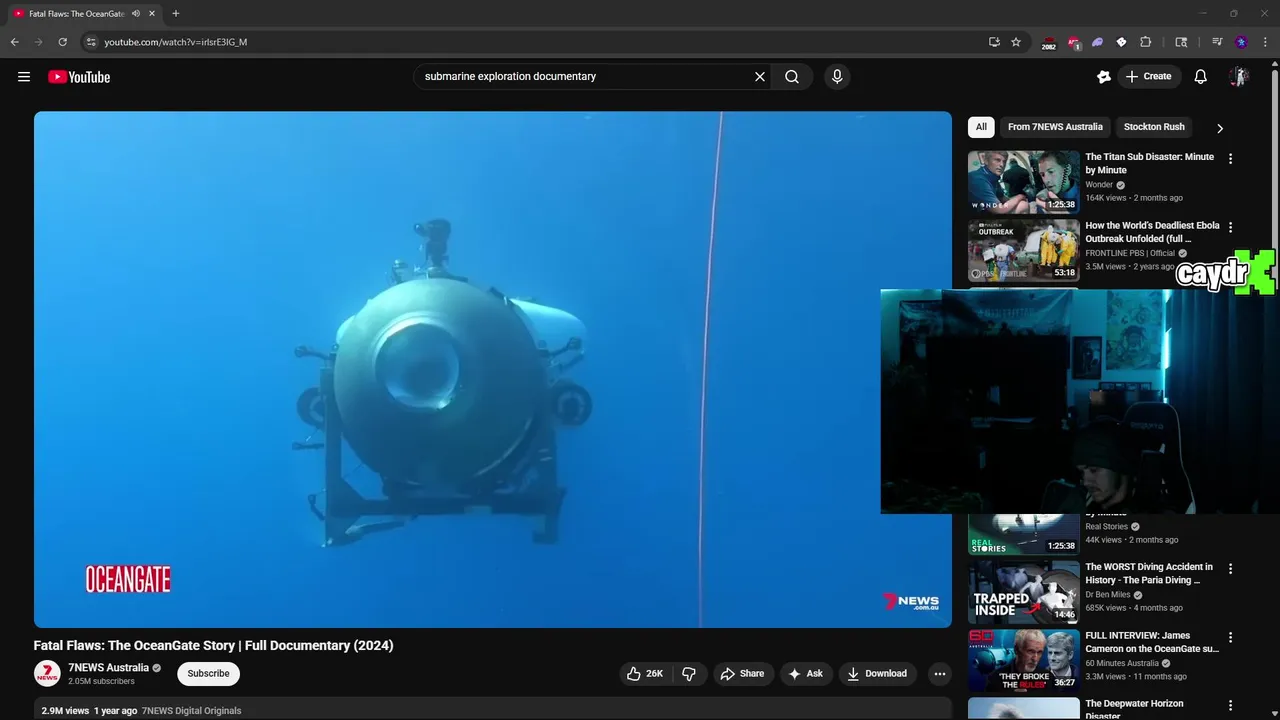The image size is (1280, 720).
Task: Open the Create button
Action: tap(1148, 77)
